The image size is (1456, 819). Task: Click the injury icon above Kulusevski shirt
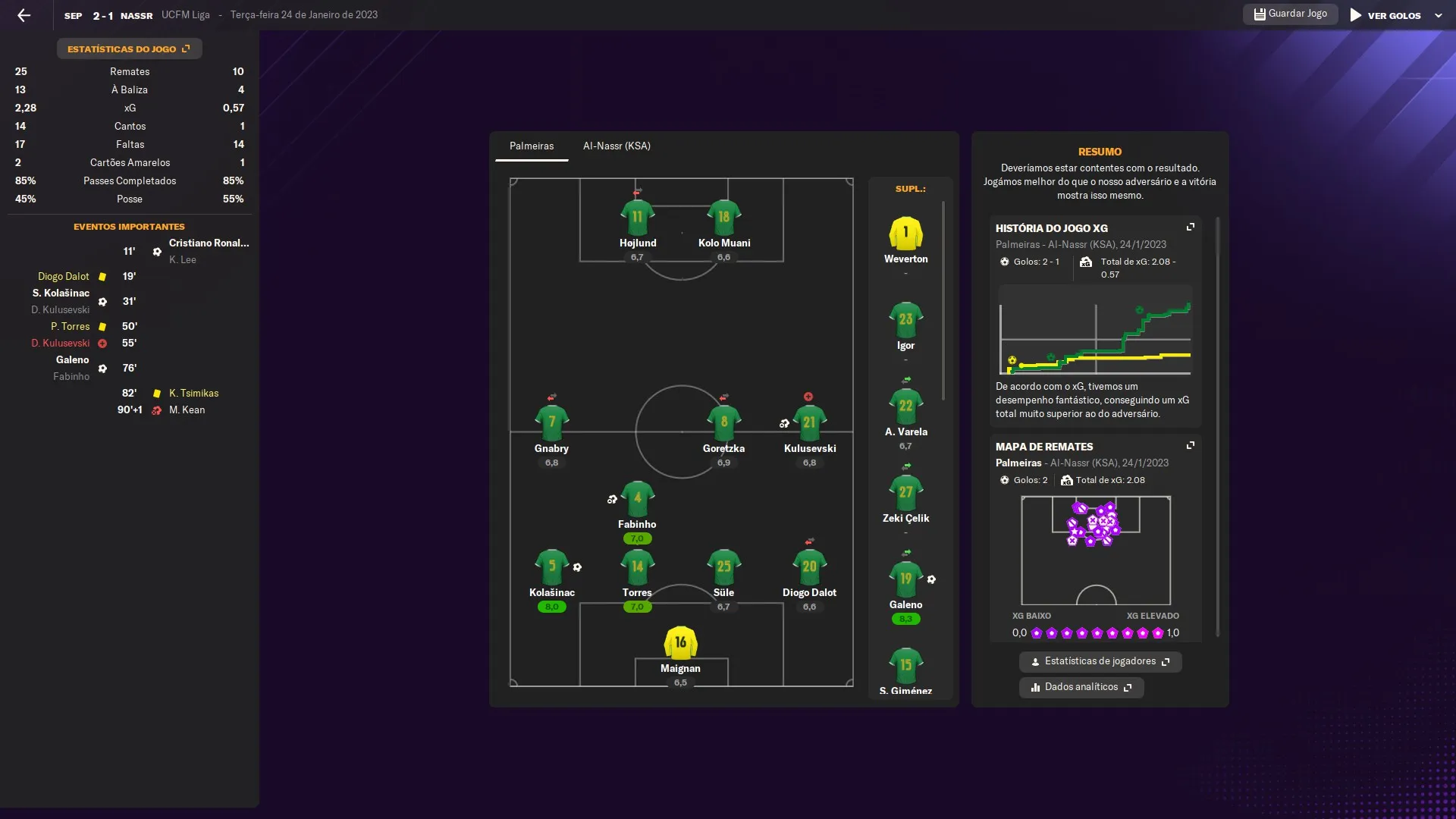pos(808,397)
